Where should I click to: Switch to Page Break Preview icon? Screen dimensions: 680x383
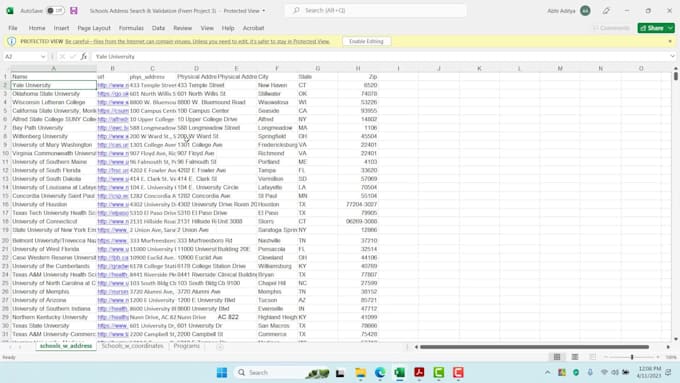592,357
